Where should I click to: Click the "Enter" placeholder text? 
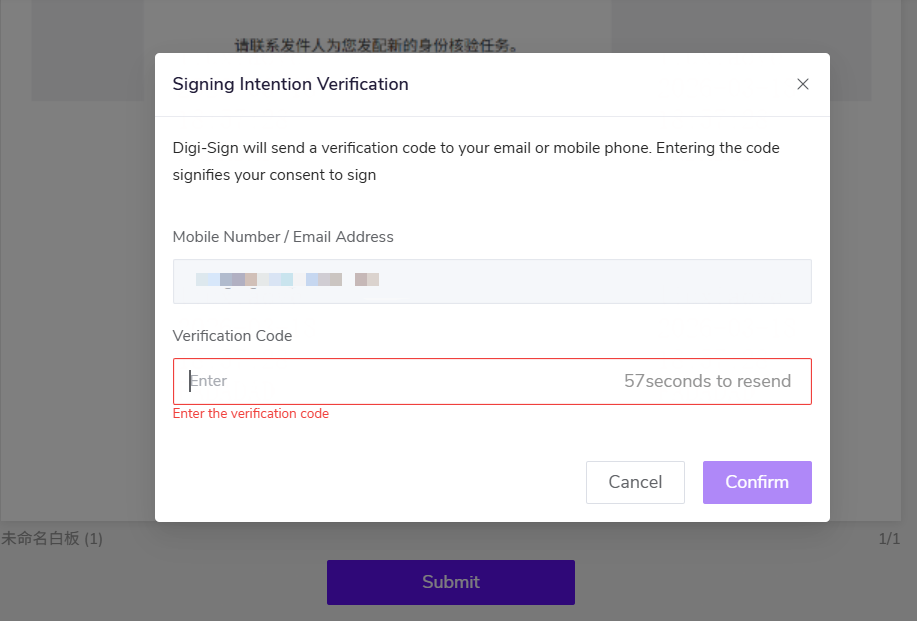pos(209,381)
